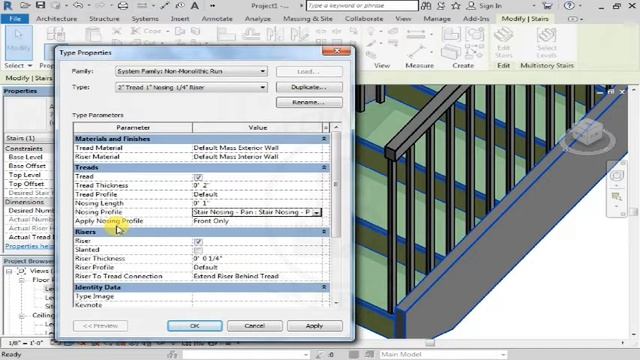Click the Open folder icon in quick access toolbar
This screenshot has height=360, width=640.
[25, 6]
